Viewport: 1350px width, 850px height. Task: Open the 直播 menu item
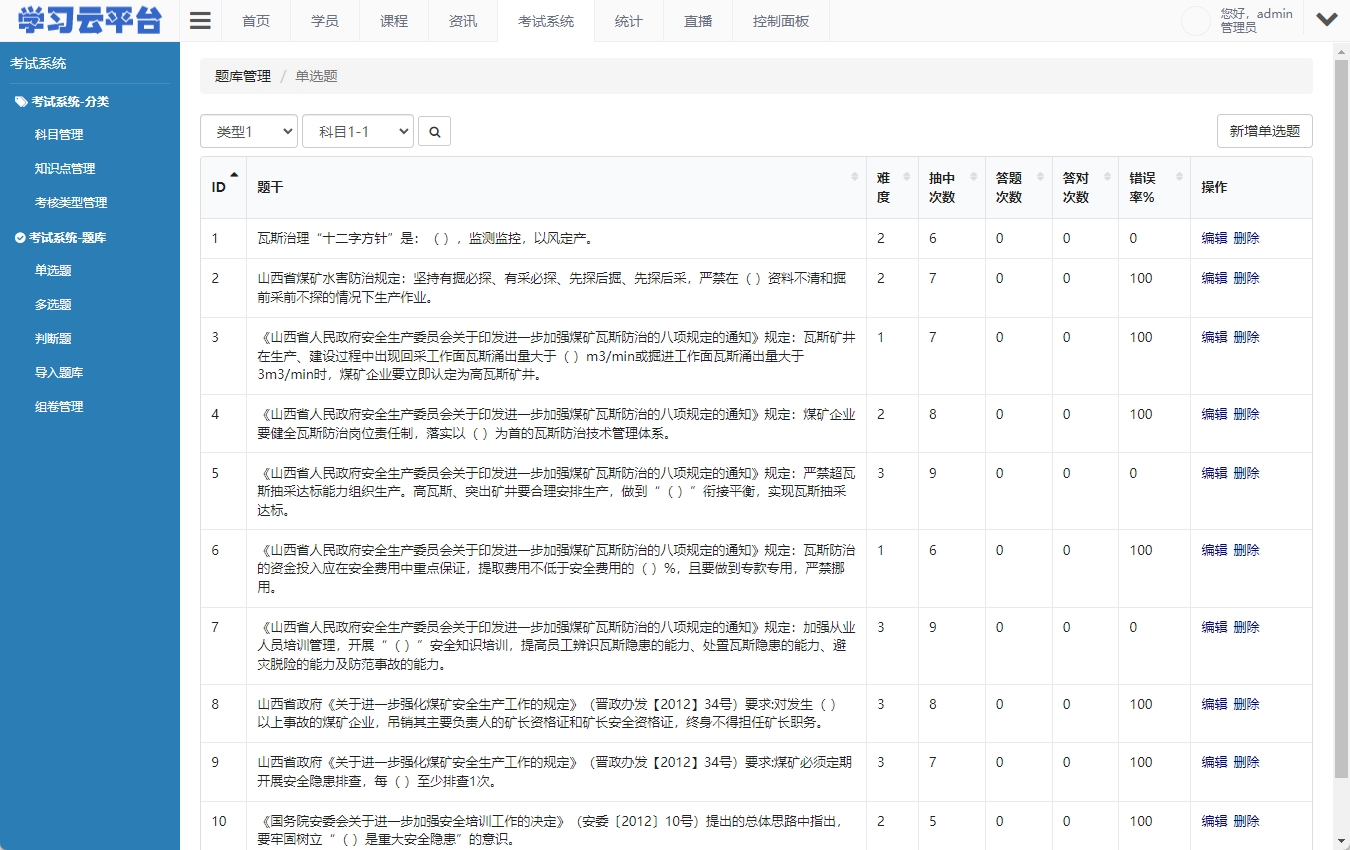pos(697,20)
